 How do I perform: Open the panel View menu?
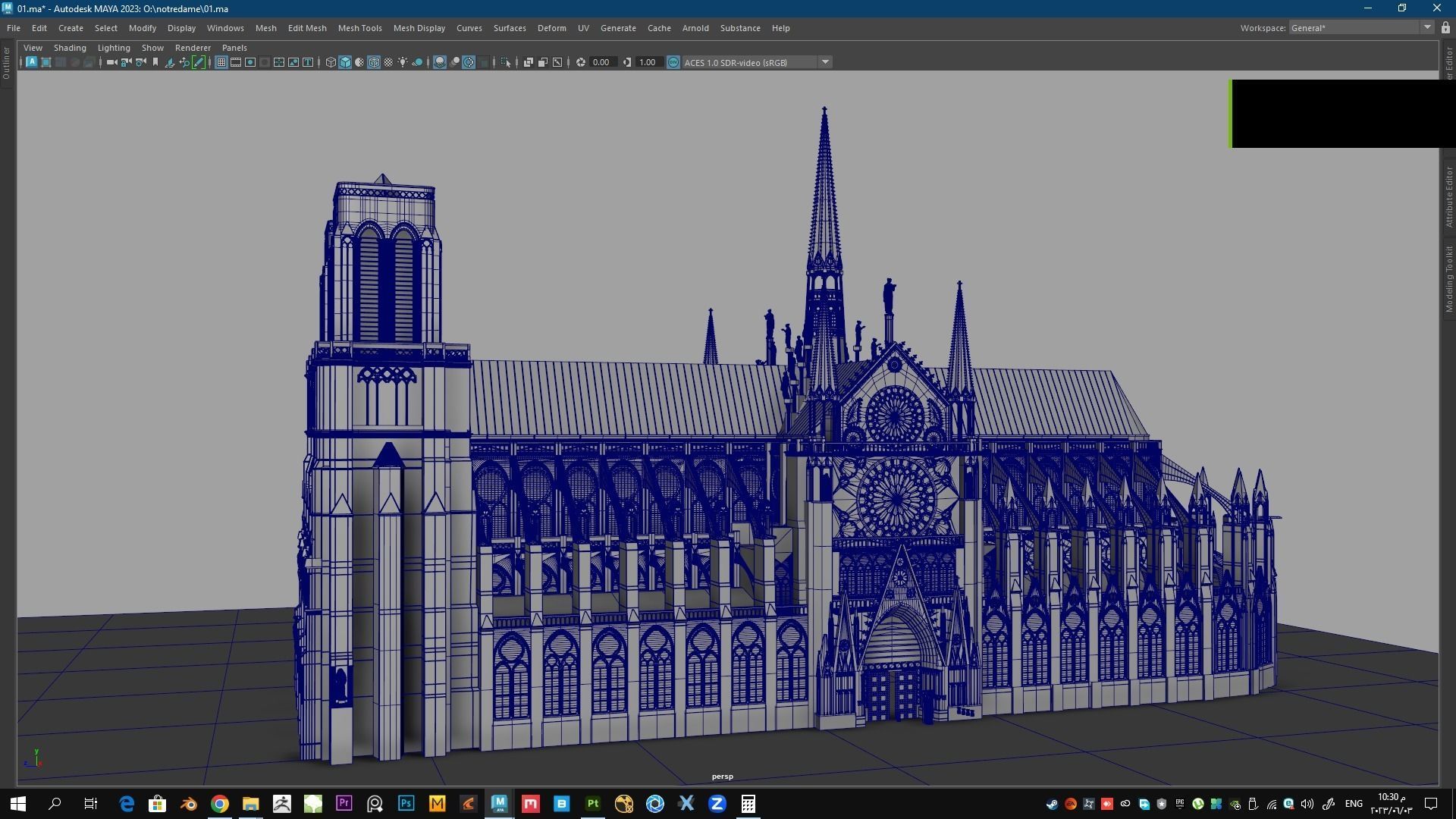pyautogui.click(x=33, y=47)
